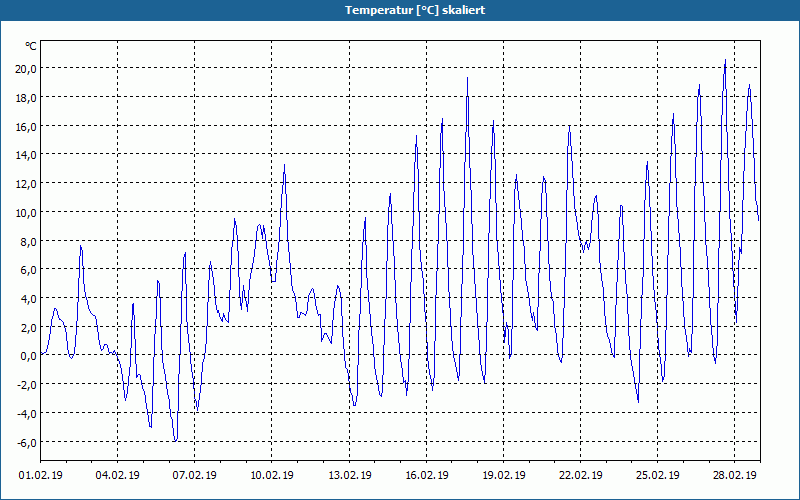Screen dimensions: 800x500
Task: Click the chart title 'Temperatur [°C] skaliert'
Action: coord(415,10)
